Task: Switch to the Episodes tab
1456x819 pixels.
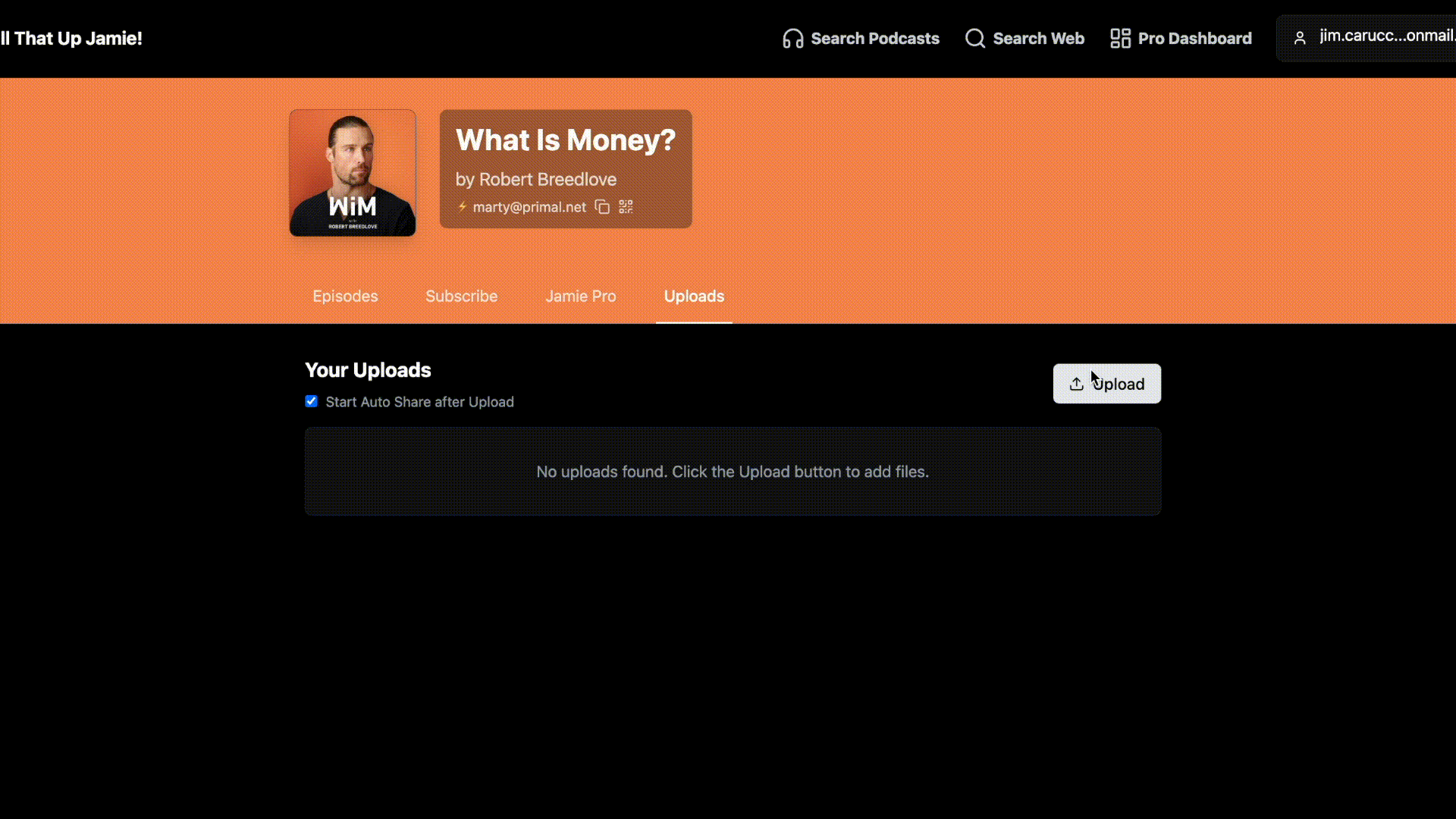Action: (345, 297)
